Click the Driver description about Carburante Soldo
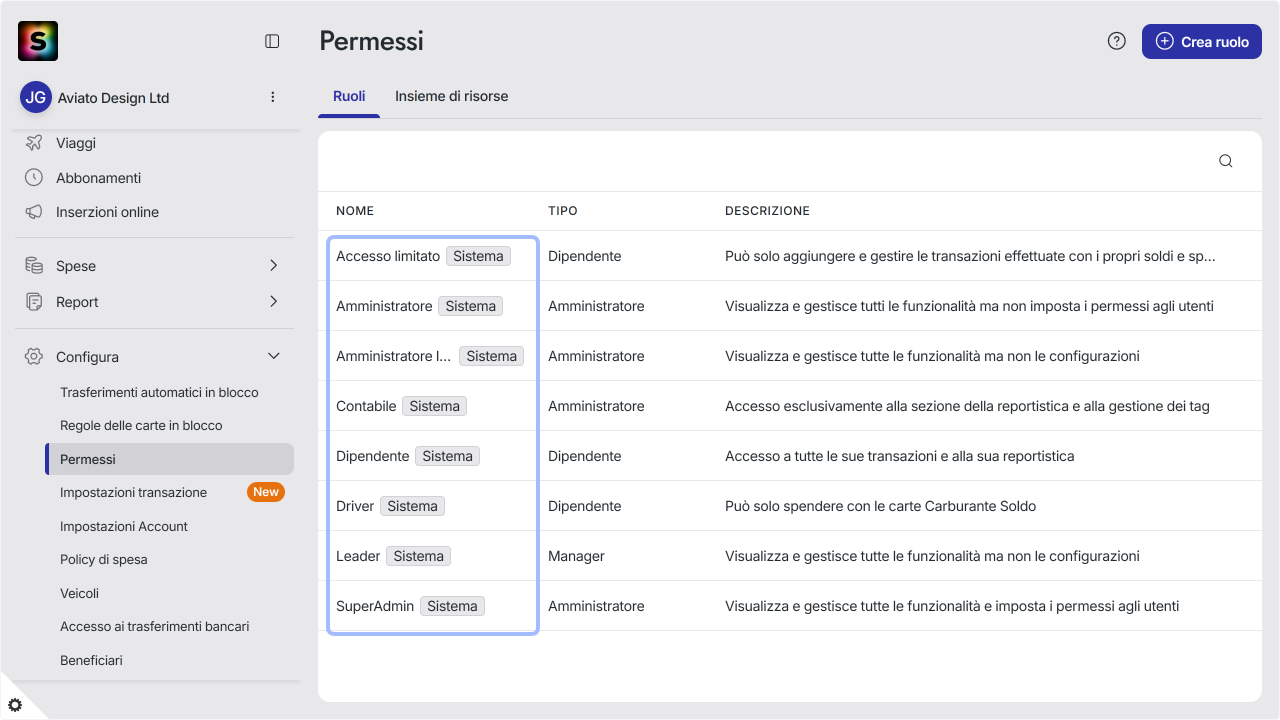 point(880,506)
